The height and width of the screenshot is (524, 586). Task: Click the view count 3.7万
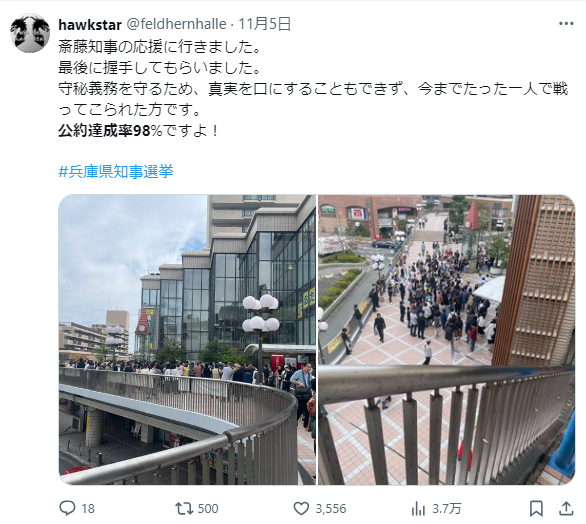coord(447,509)
